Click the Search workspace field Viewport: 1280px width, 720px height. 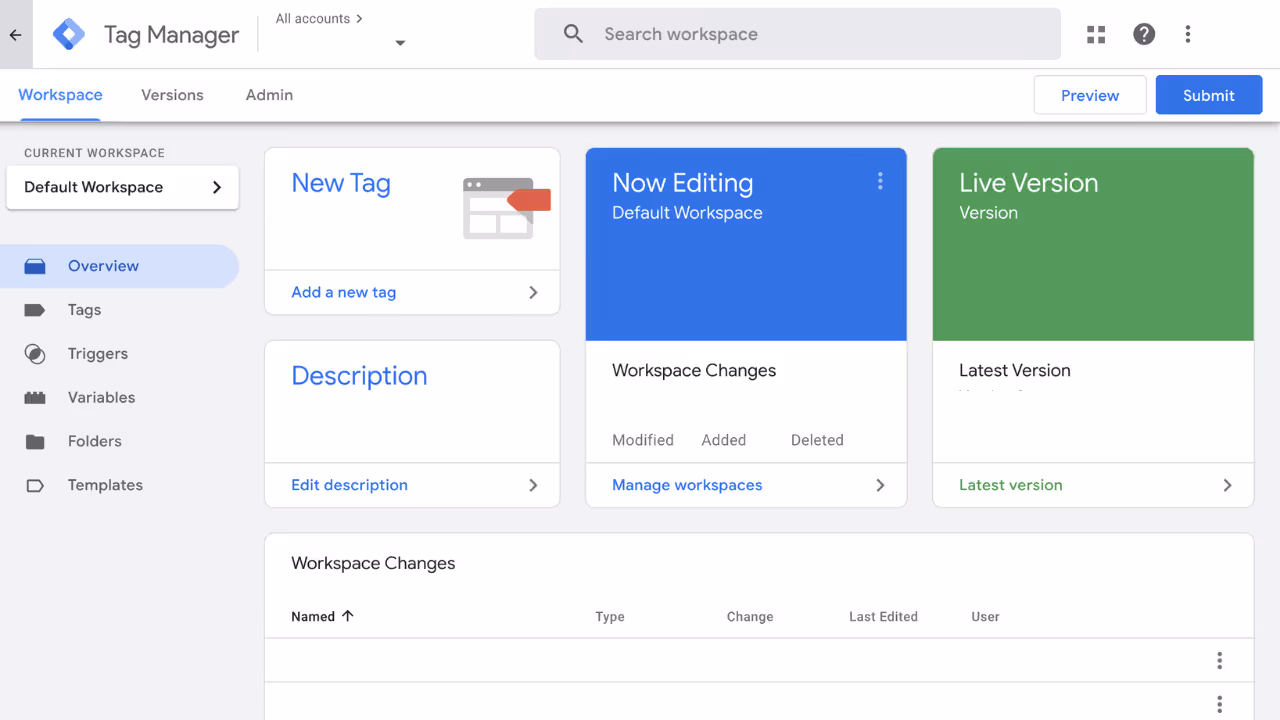pos(797,33)
